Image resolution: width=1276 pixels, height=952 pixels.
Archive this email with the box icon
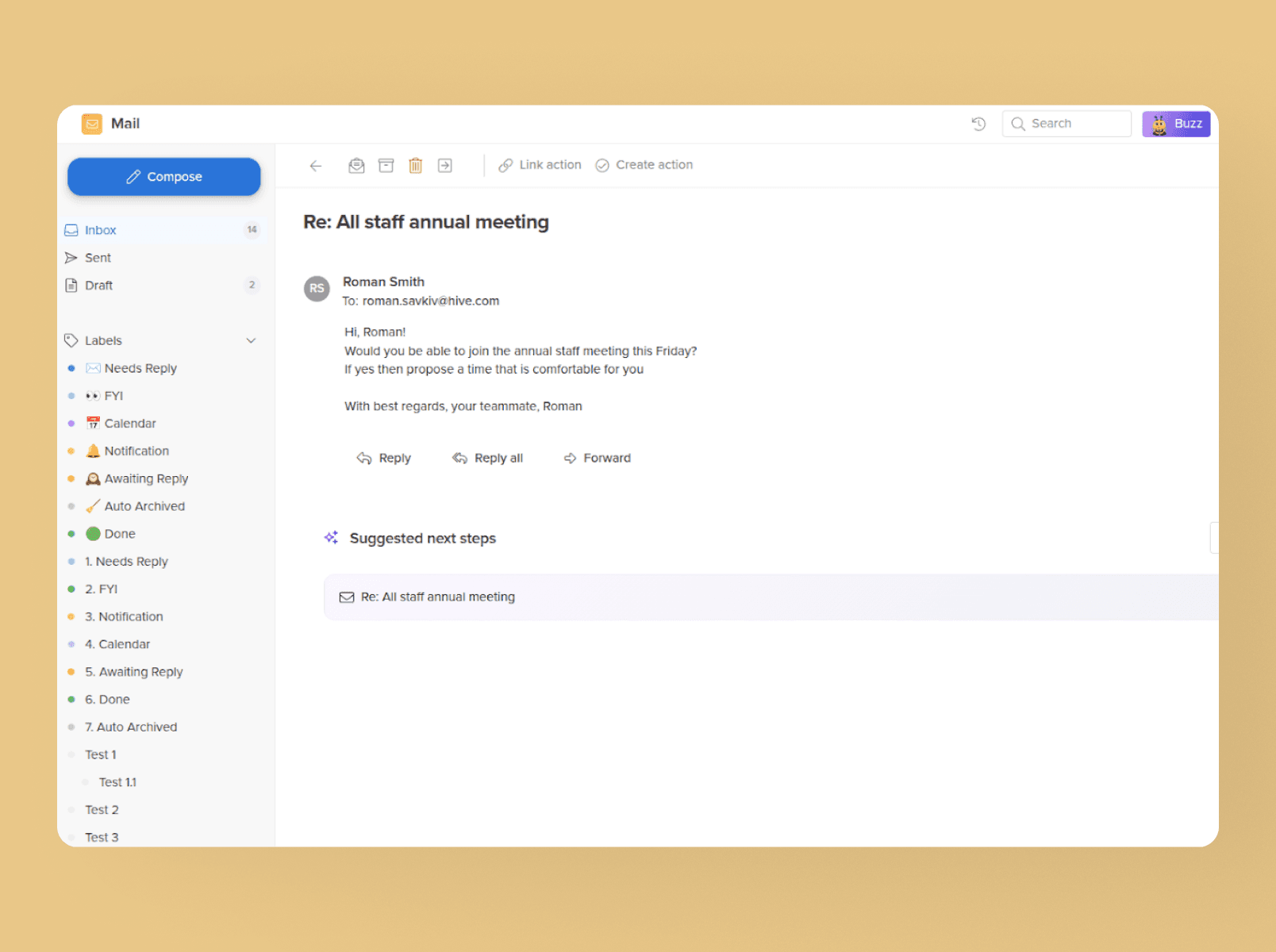point(386,166)
